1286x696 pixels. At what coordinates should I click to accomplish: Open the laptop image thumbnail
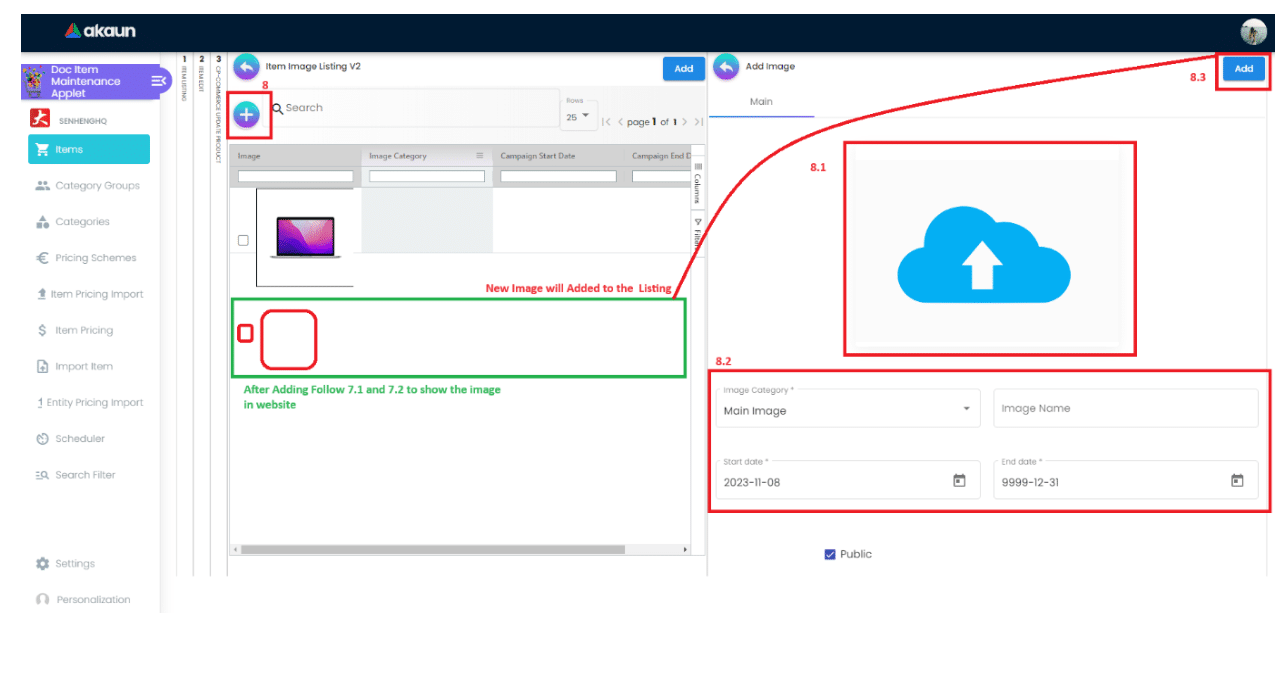[305, 238]
